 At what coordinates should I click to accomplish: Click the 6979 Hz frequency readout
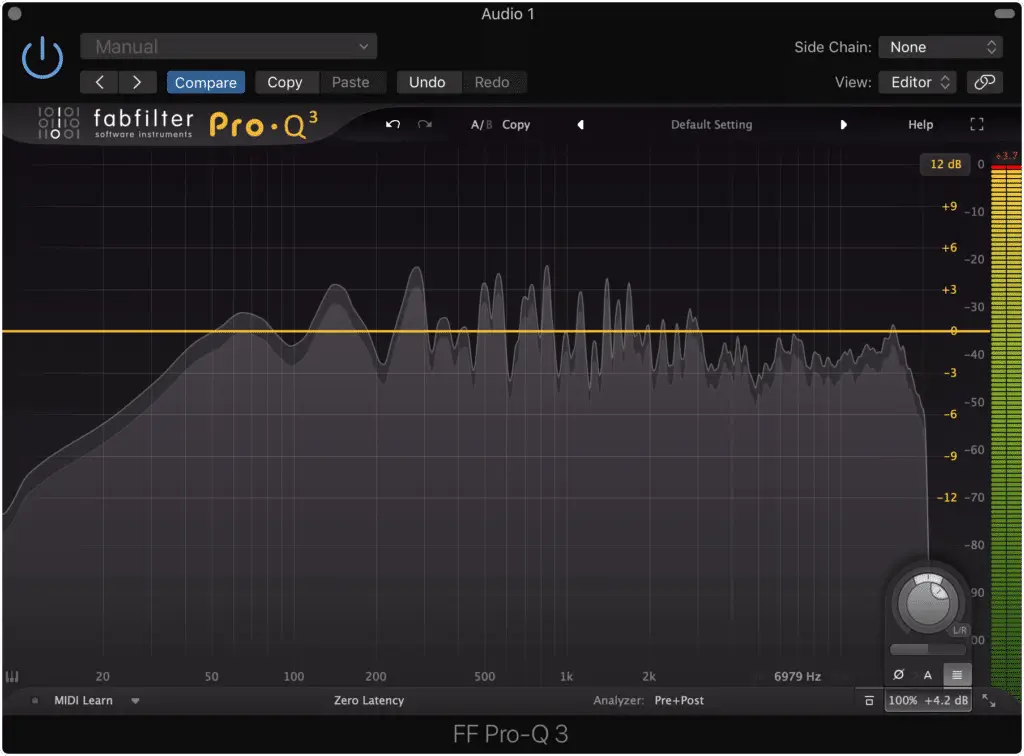tap(797, 676)
